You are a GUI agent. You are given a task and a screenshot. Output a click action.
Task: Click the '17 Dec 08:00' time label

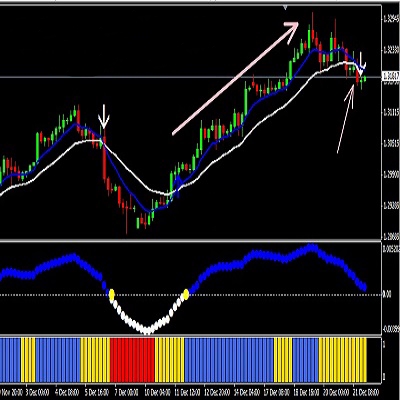click(277, 391)
